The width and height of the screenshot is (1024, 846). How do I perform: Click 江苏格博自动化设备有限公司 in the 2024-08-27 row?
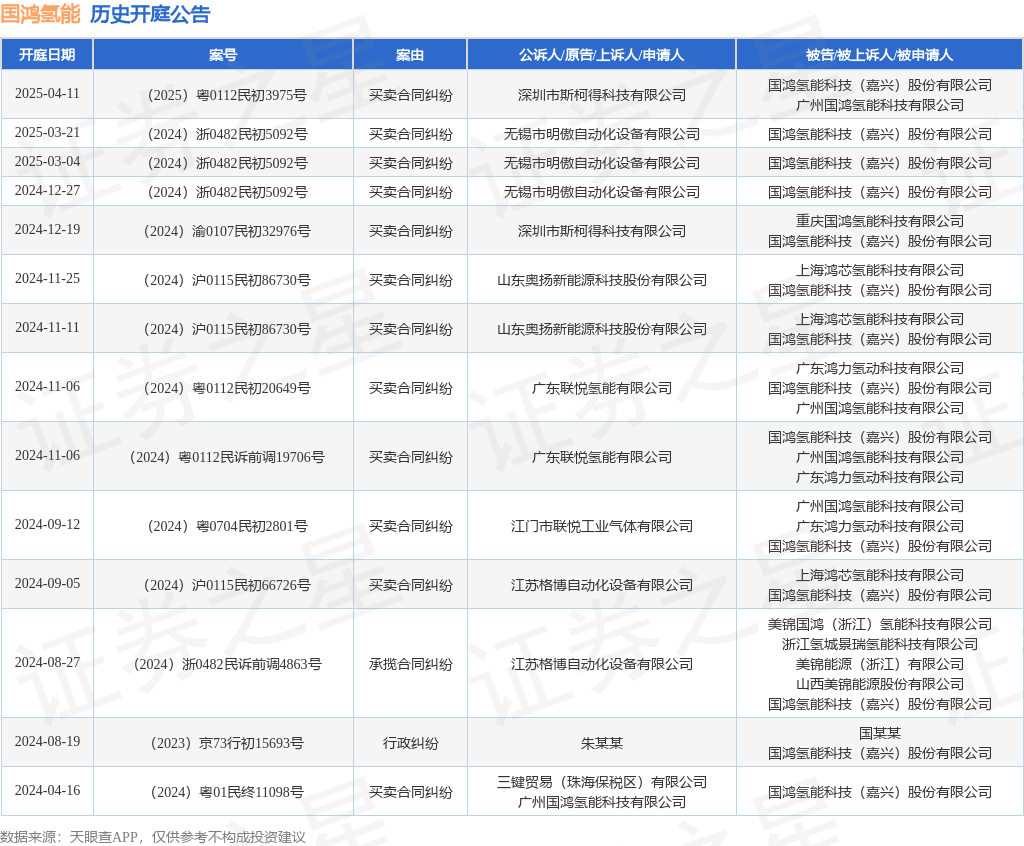coord(601,664)
